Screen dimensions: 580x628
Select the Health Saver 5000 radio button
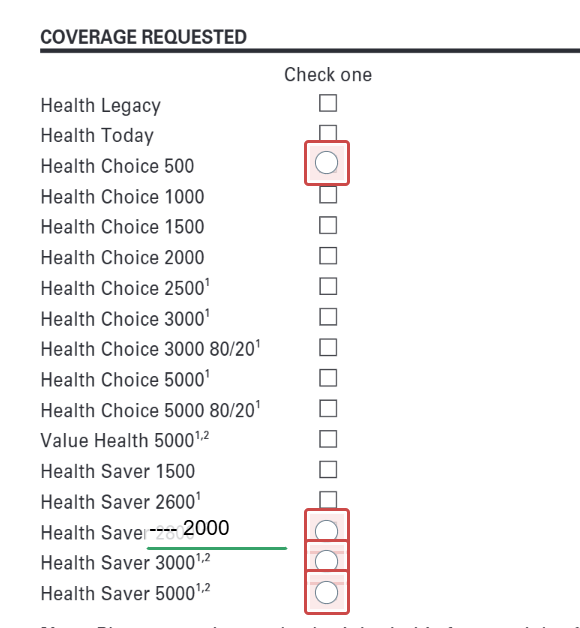tap(326, 592)
